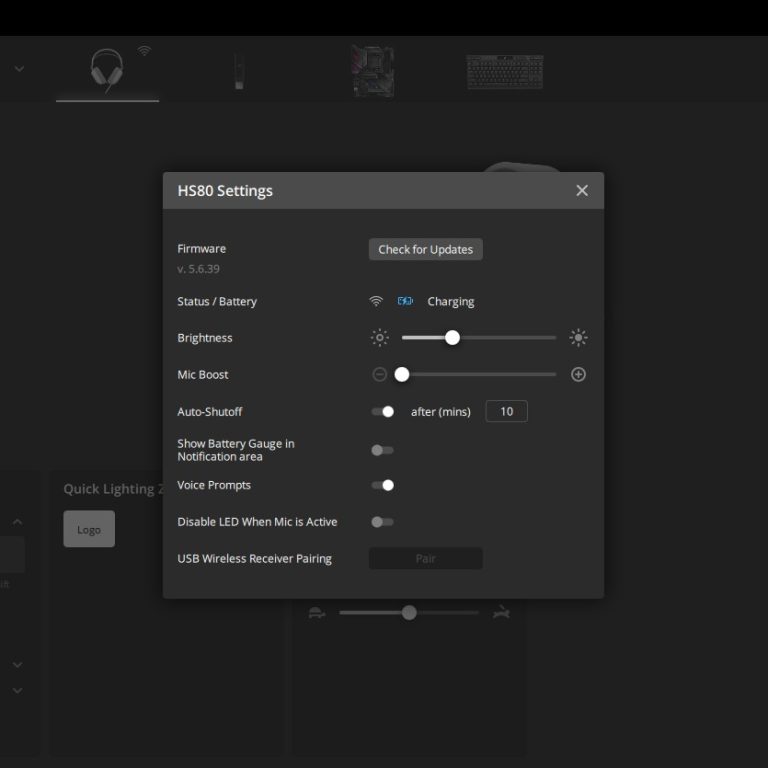Click the Brightness slider handle
Image resolution: width=768 pixels, height=768 pixels.
click(452, 338)
